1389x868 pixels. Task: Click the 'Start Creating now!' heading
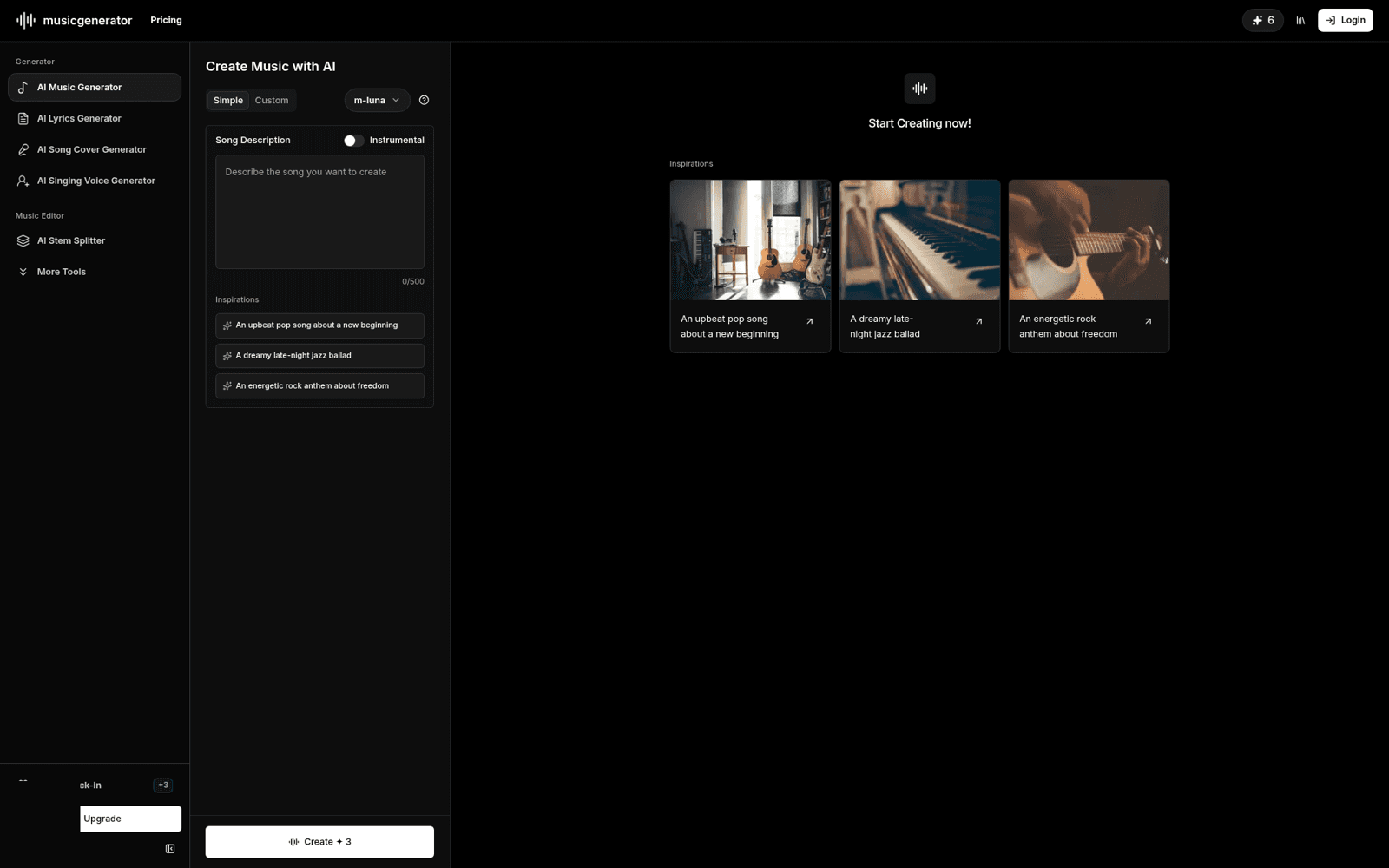tap(919, 123)
